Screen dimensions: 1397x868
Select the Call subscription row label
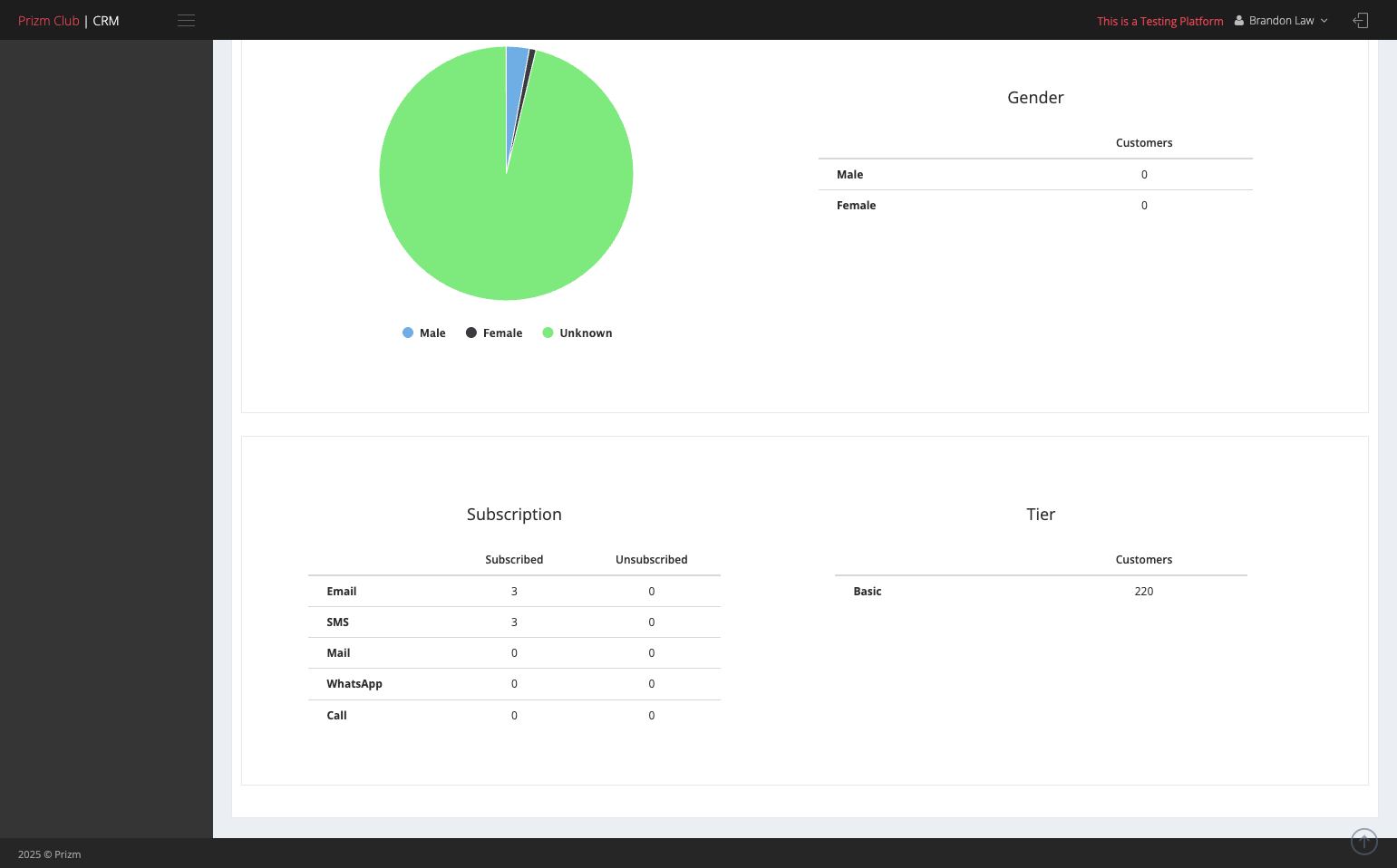337,715
